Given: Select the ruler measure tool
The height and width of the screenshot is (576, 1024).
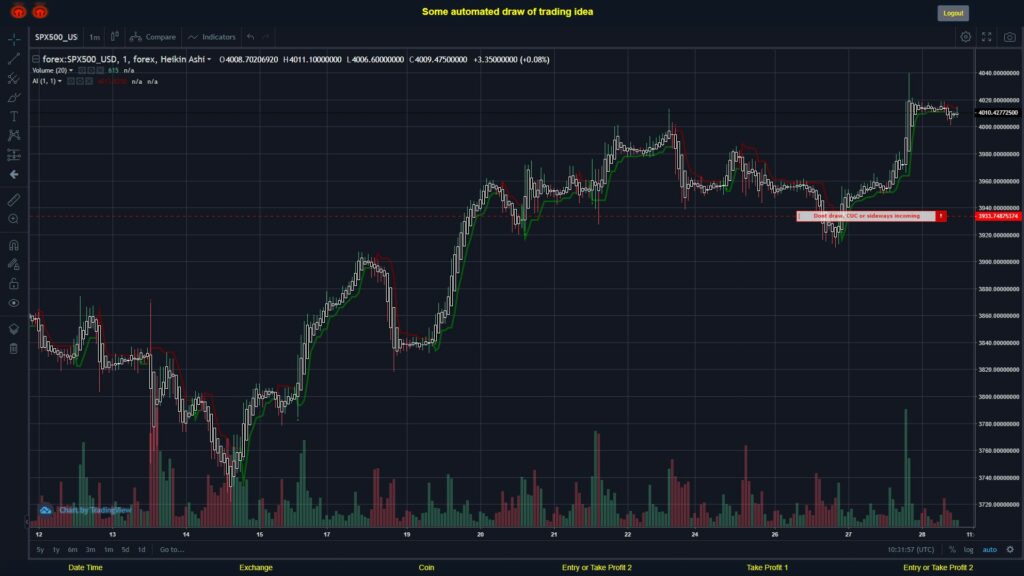Looking at the screenshot, I should point(14,200).
